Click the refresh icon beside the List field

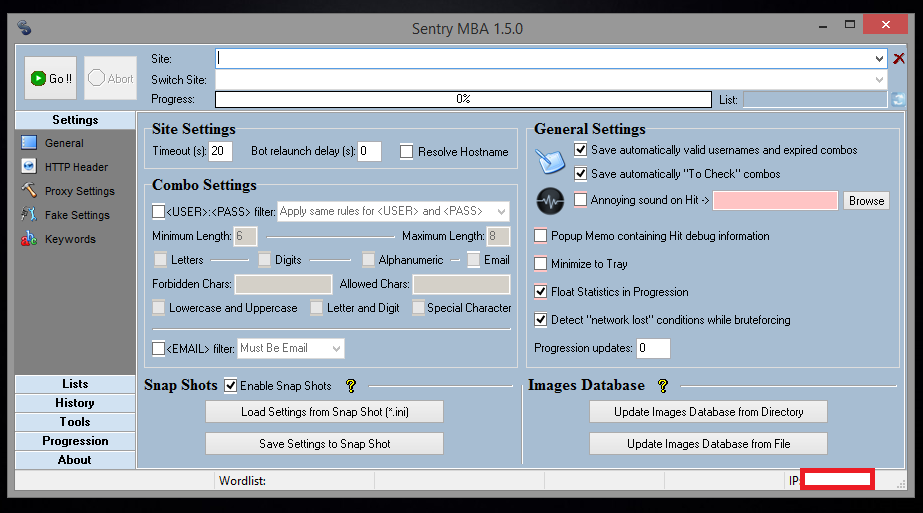tap(898, 100)
